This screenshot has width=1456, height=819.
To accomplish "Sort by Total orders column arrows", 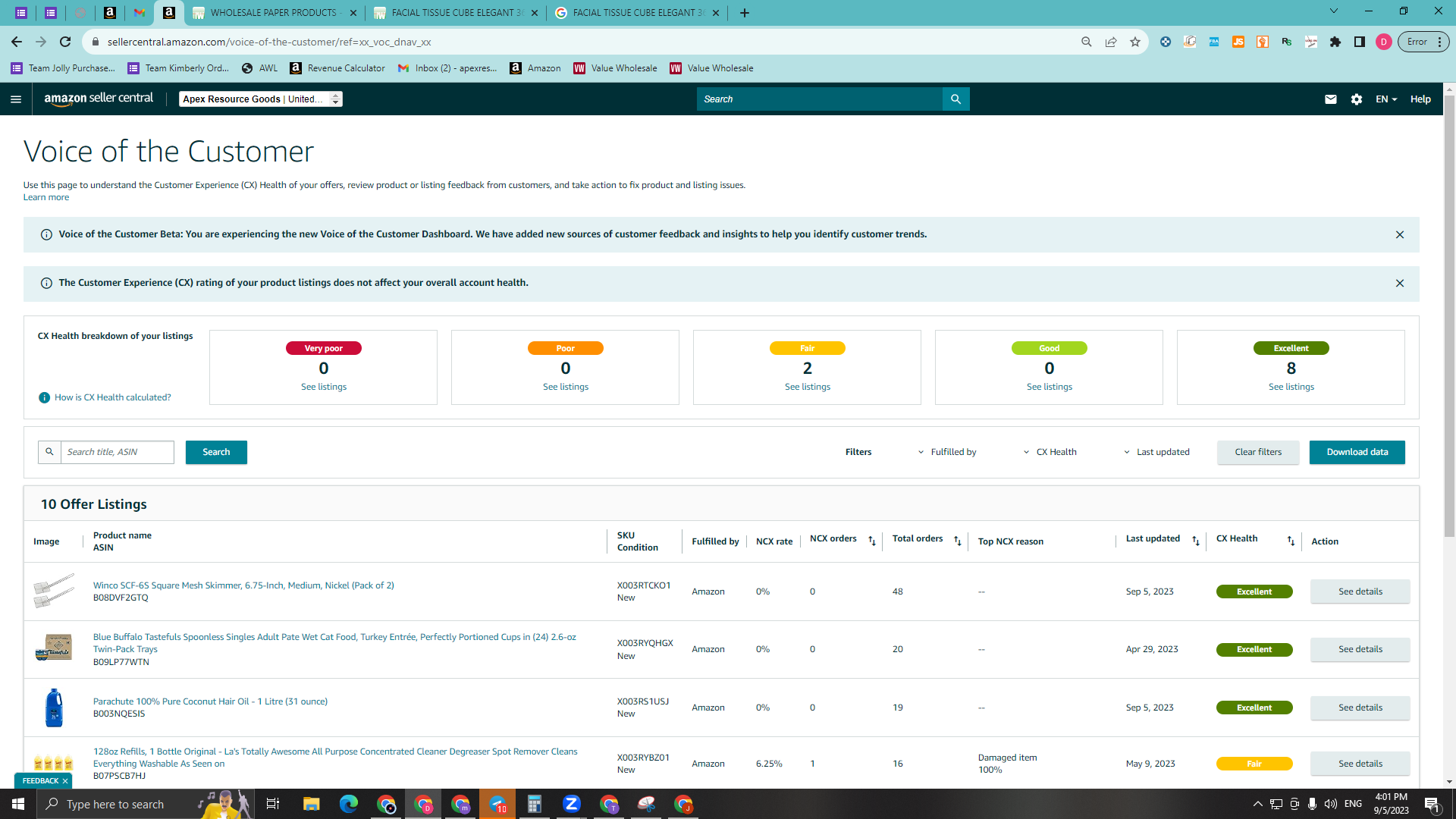I will [958, 541].
